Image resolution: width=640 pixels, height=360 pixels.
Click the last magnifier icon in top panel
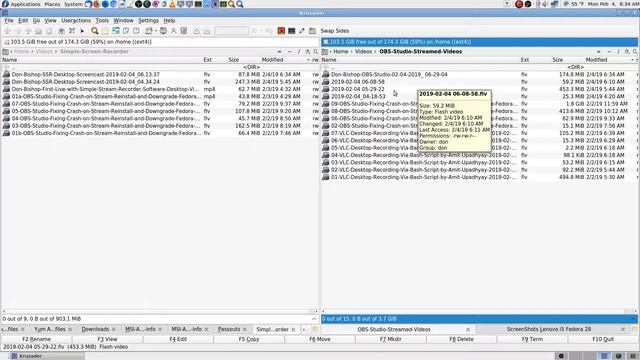coord(240,4)
